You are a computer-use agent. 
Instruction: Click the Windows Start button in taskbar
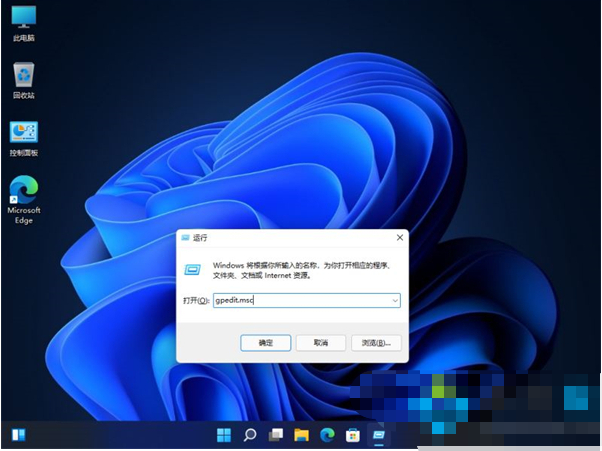pyautogui.click(x=223, y=435)
